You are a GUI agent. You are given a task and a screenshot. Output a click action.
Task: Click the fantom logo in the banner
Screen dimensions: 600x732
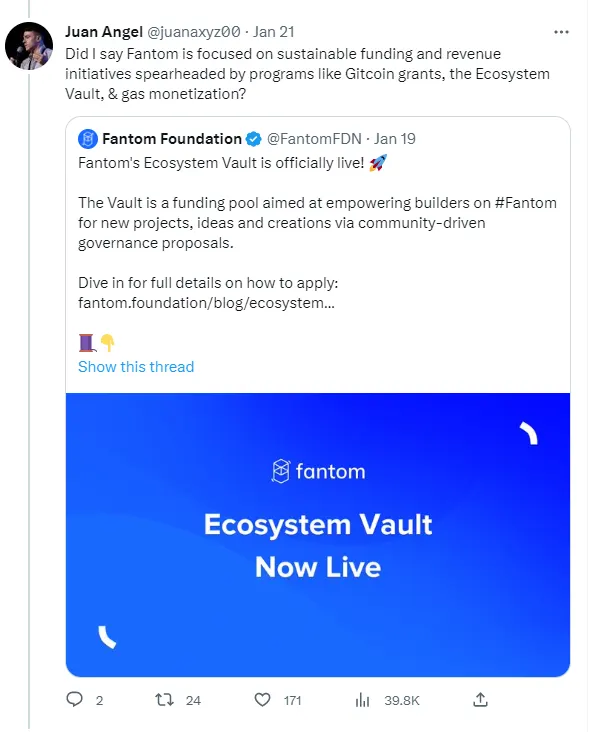(x=318, y=471)
